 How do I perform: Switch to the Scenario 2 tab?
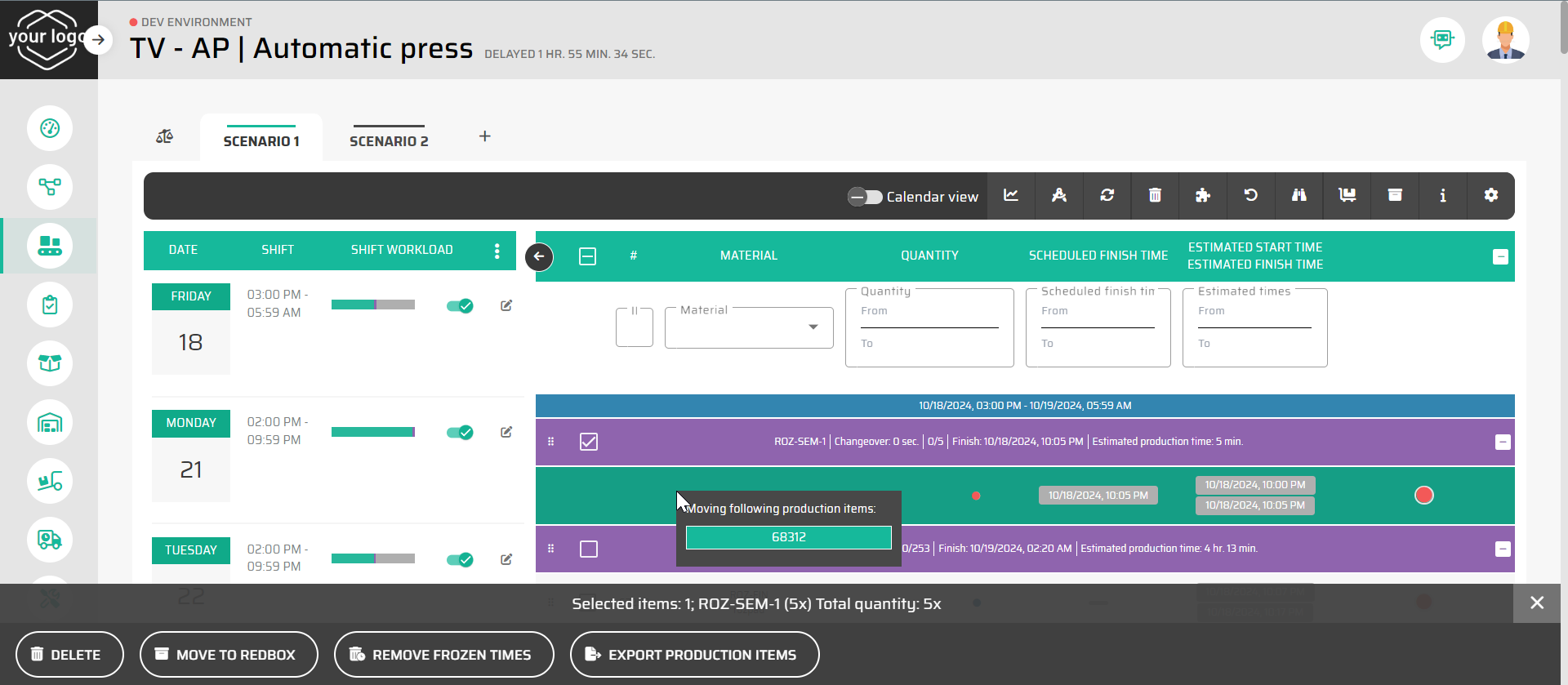[x=389, y=140]
